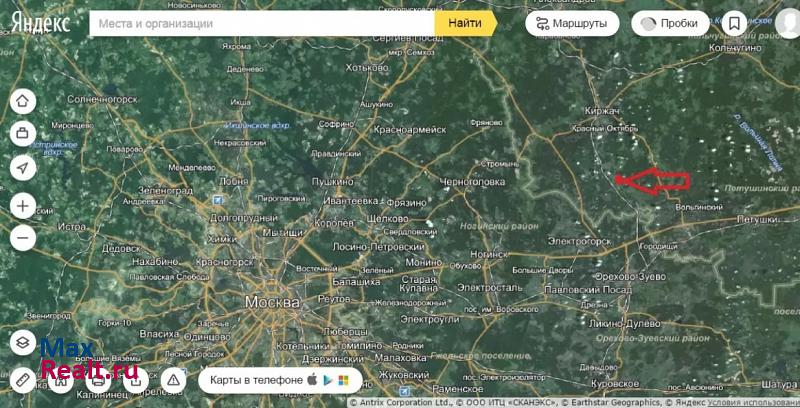The width and height of the screenshot is (800, 408).
Task: Open the bookmarks icon
Action: (735, 23)
